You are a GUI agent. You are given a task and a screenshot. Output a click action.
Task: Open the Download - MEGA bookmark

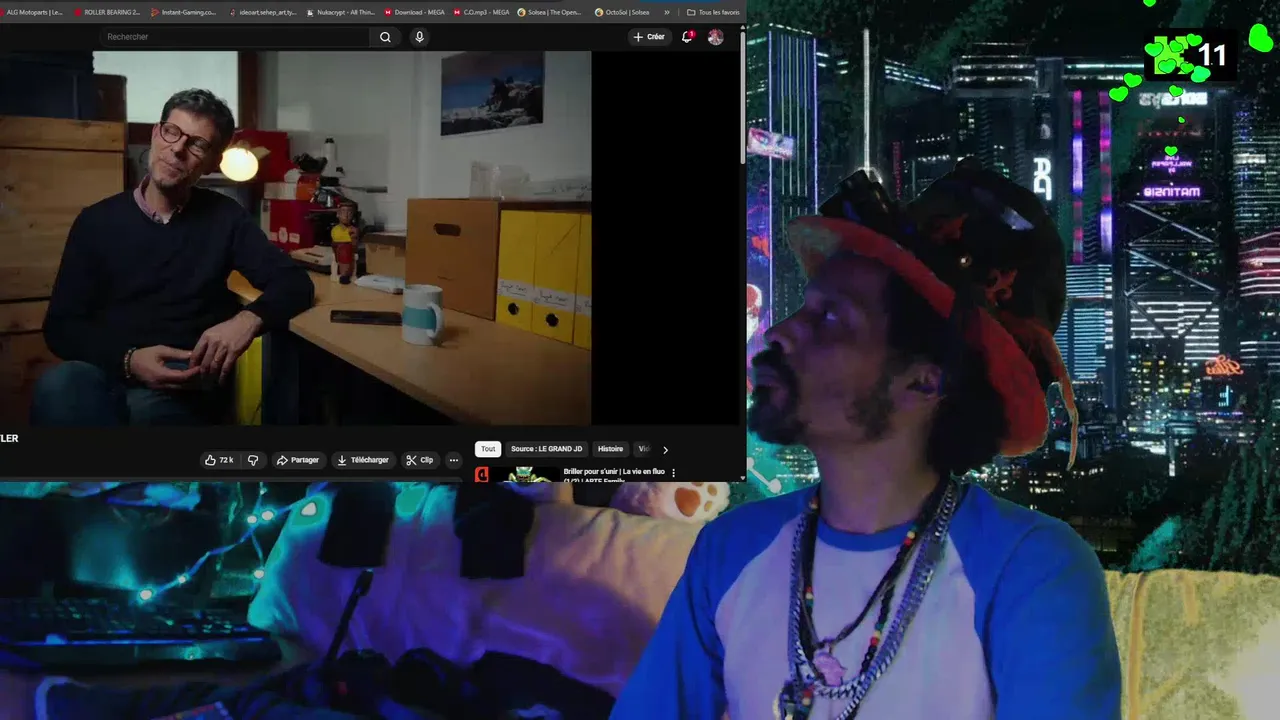[414, 12]
